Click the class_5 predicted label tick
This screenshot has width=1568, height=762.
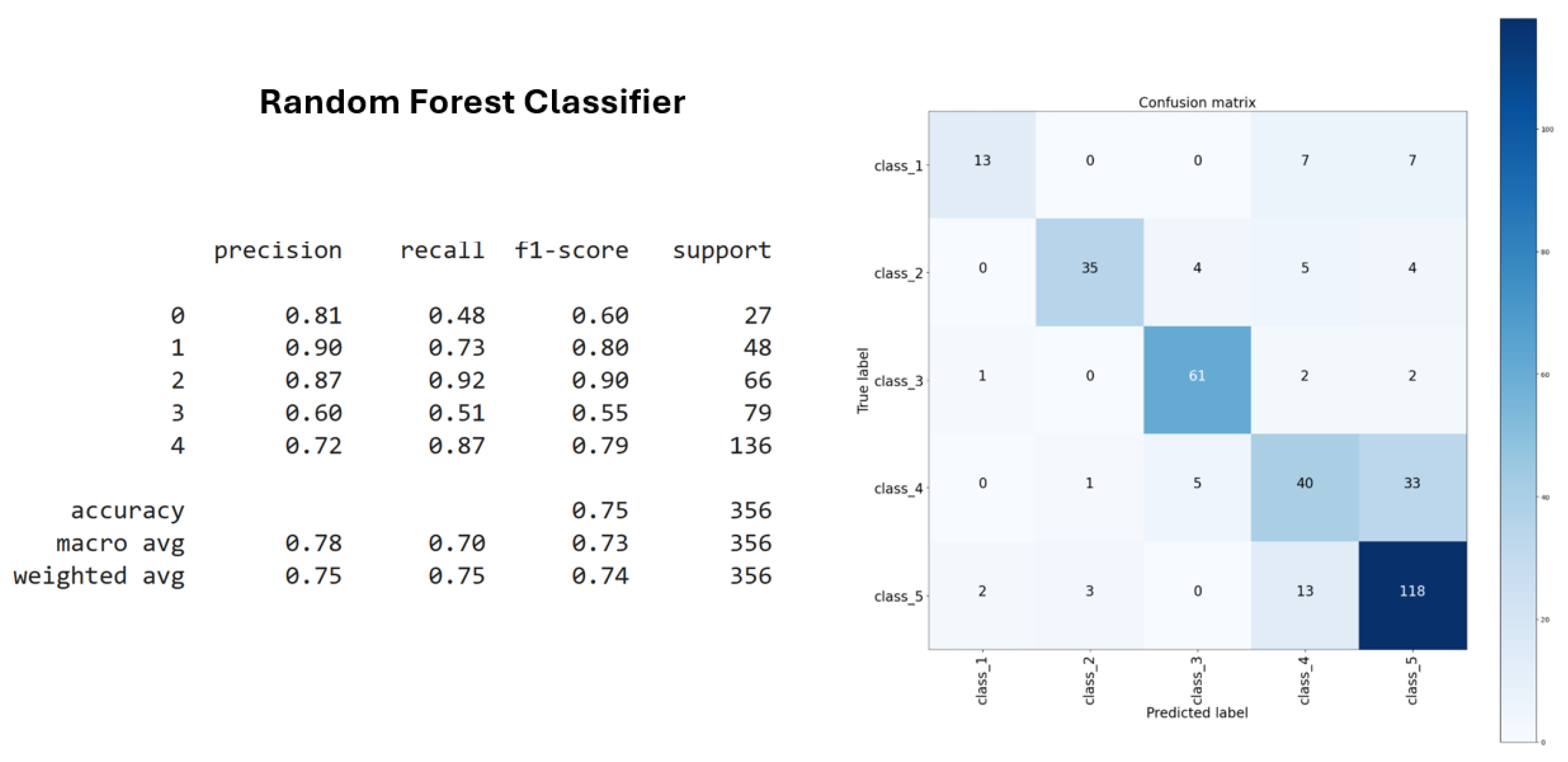point(1412,681)
